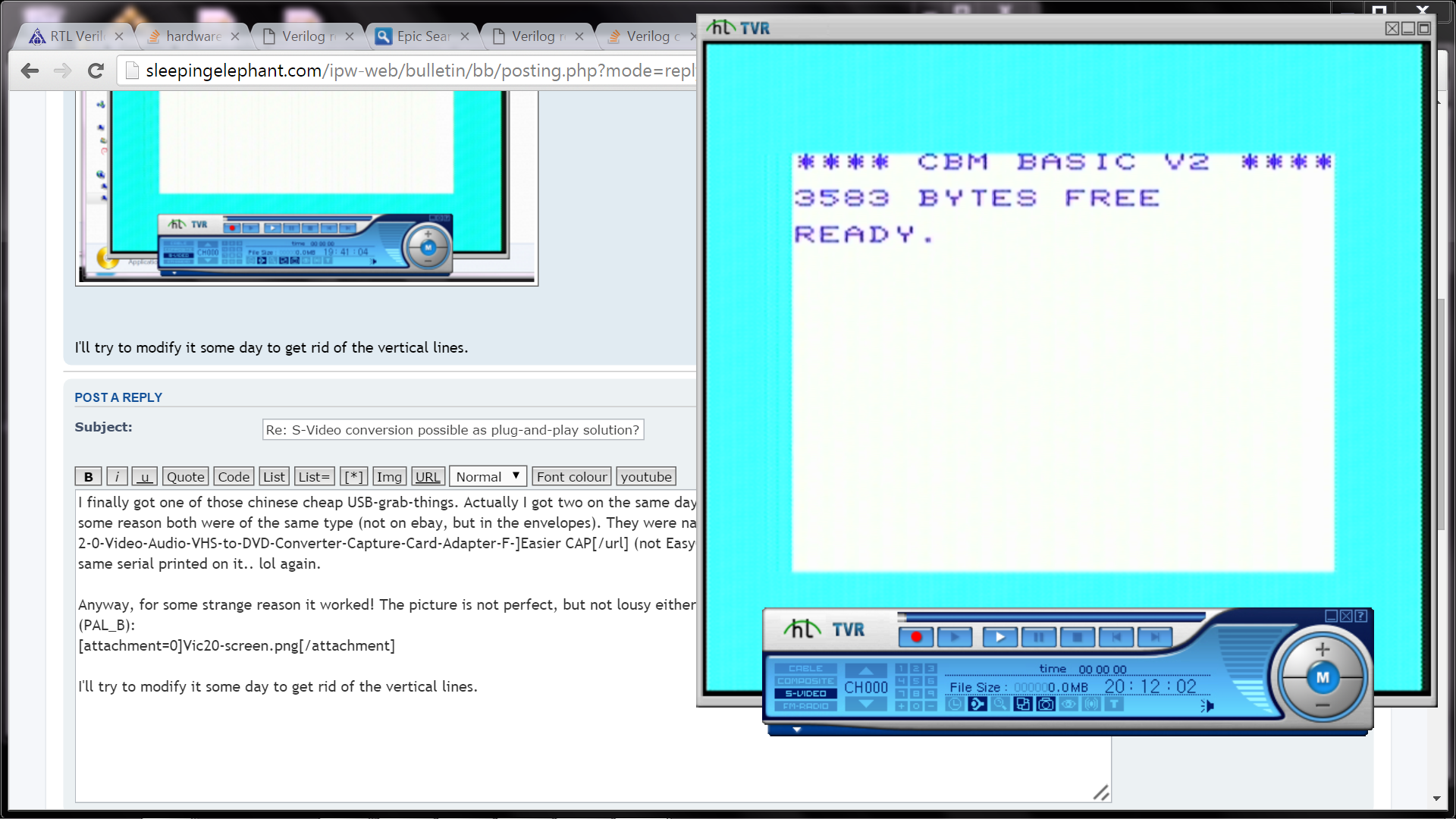
Task: Click the multi-window preview icon
Action: pos(1023,704)
